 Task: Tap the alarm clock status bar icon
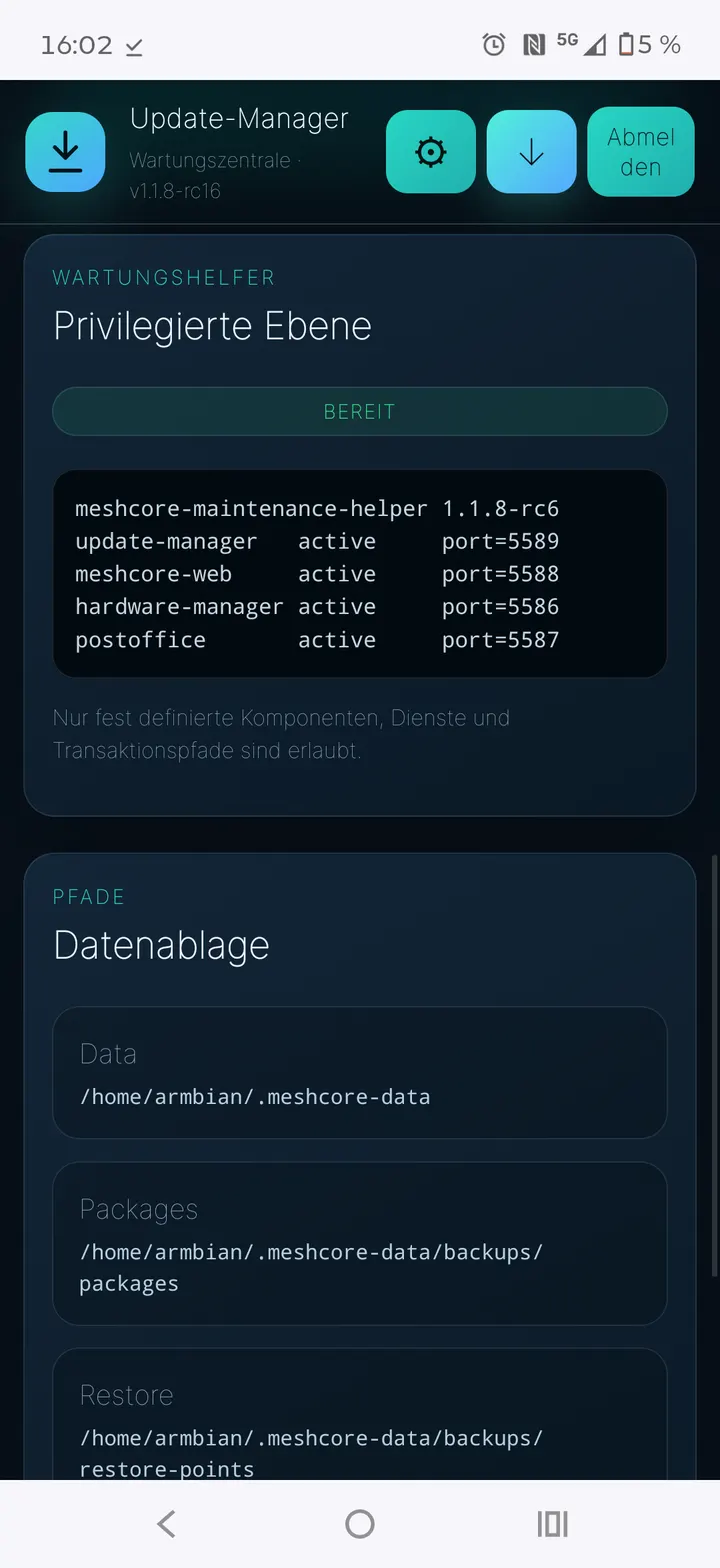494,44
